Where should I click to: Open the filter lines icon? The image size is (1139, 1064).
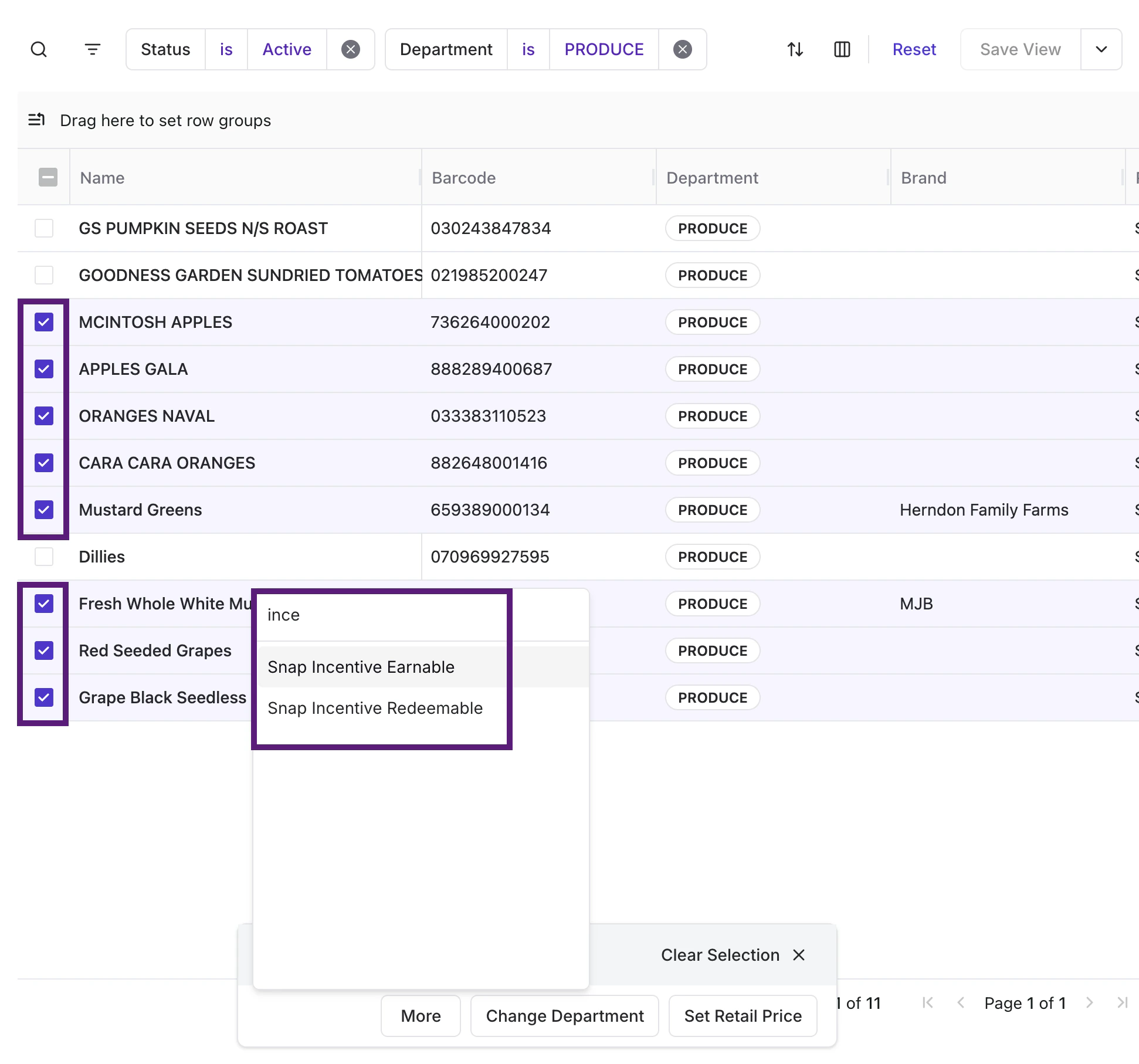pos(93,49)
